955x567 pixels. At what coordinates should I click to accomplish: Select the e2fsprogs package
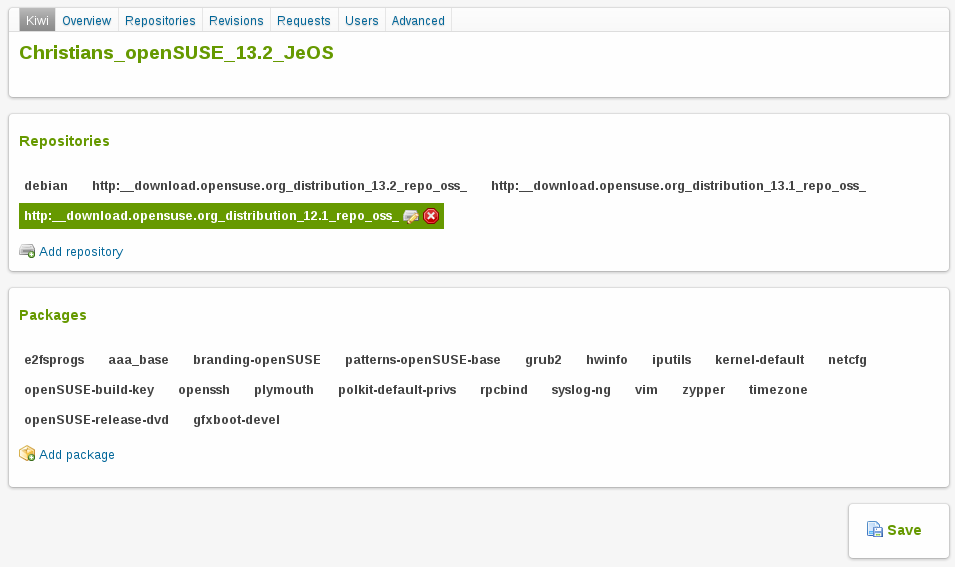(x=54, y=360)
